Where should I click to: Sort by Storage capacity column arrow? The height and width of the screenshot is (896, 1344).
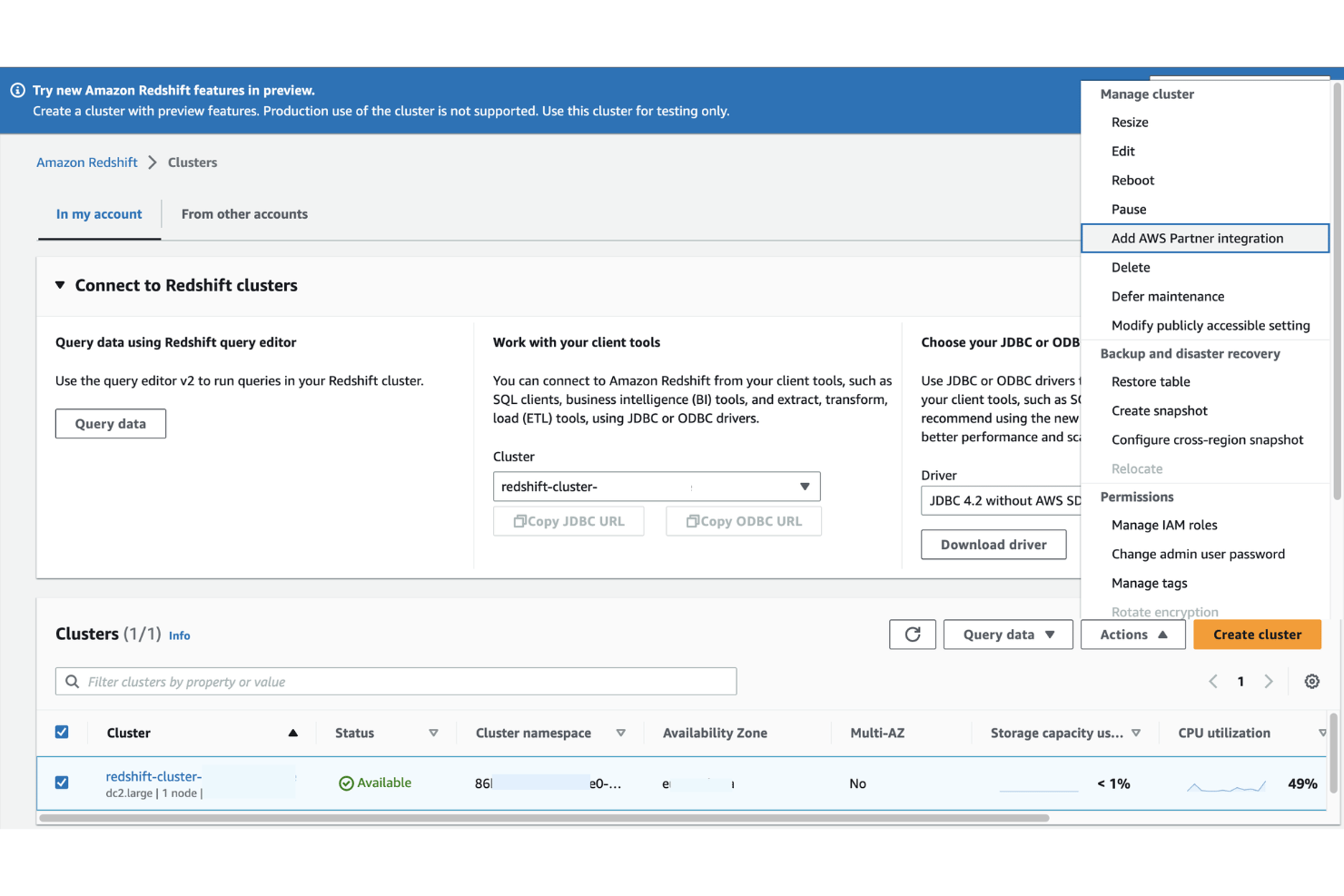click(x=1136, y=734)
